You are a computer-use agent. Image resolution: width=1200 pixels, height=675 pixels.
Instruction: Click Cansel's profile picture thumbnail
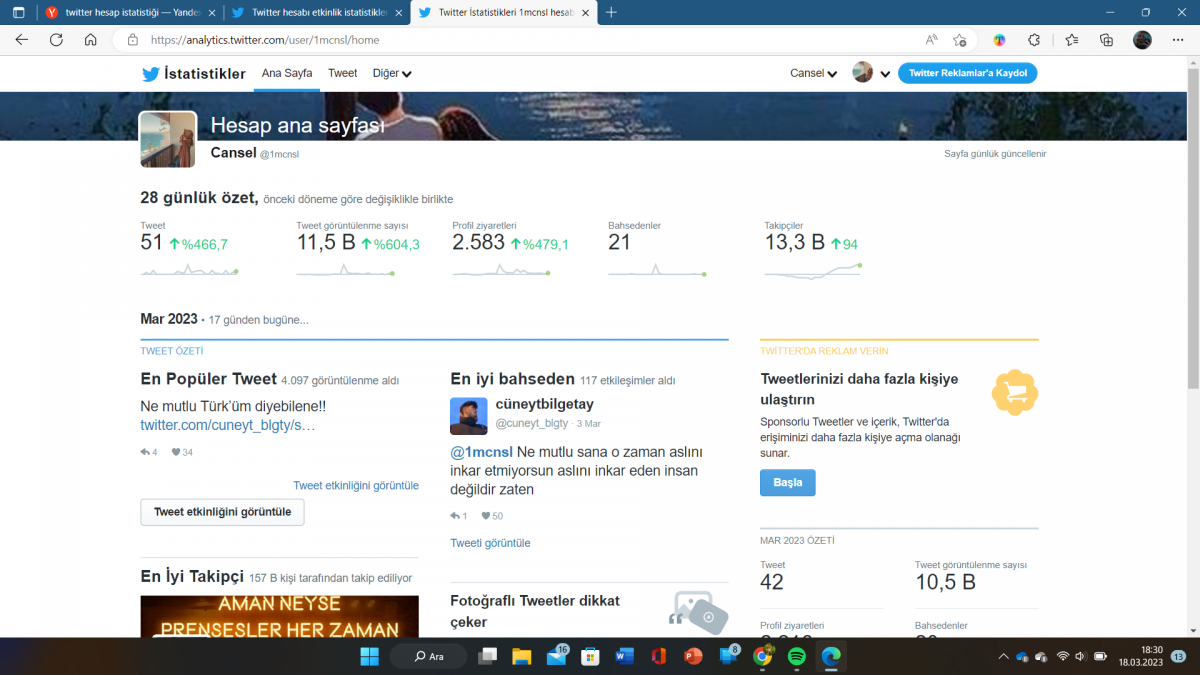(x=168, y=139)
